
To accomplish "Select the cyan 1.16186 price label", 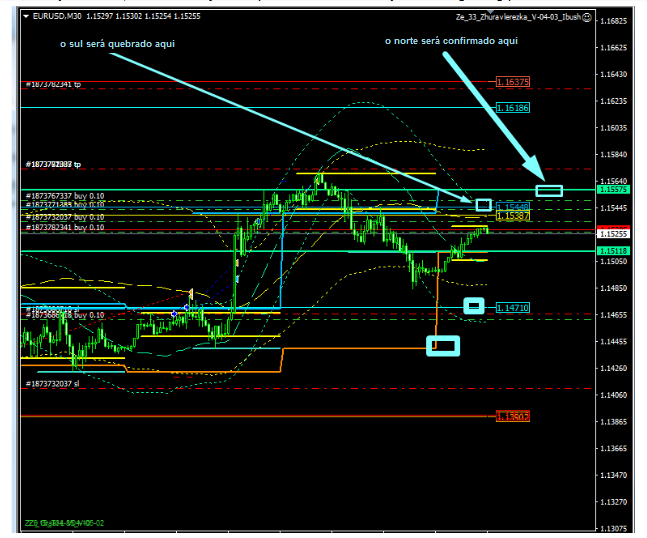I will (513, 107).
